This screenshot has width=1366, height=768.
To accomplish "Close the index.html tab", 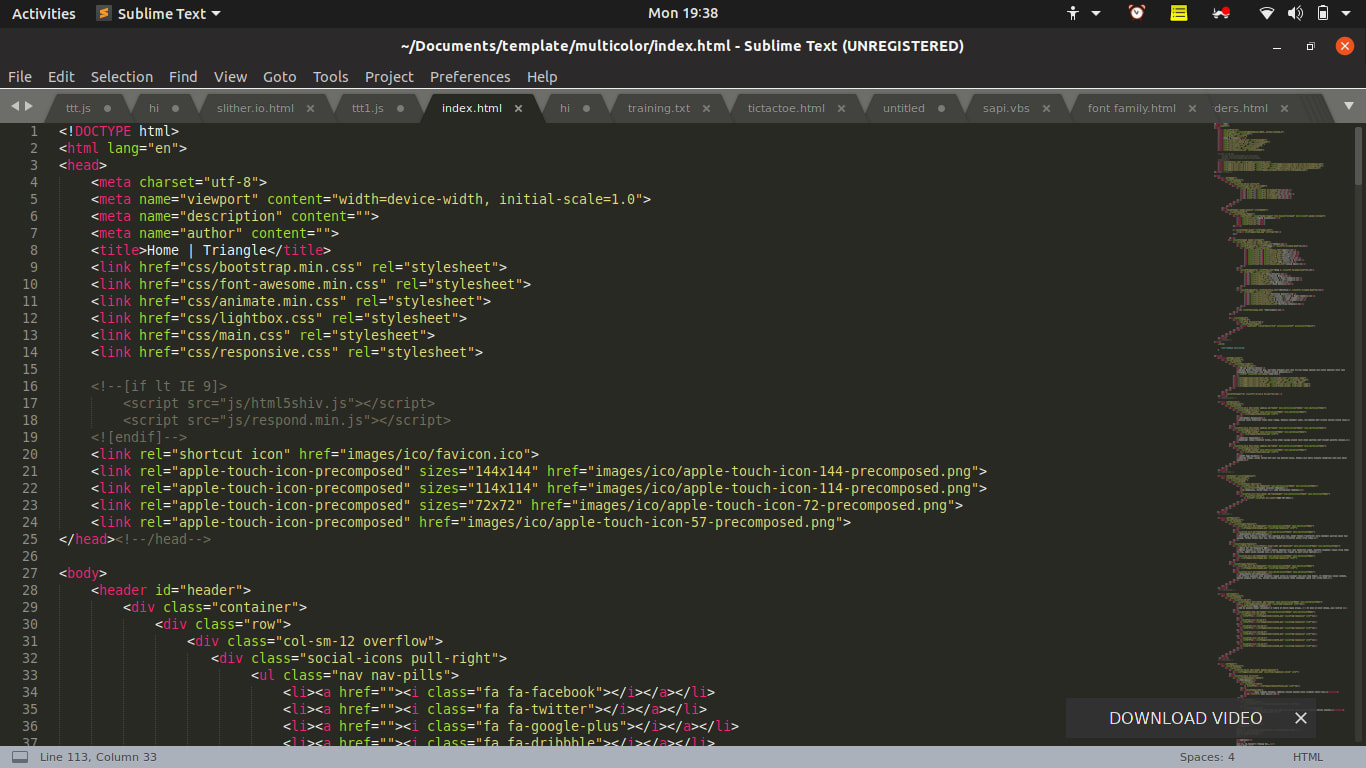I will pyautogui.click(x=518, y=108).
